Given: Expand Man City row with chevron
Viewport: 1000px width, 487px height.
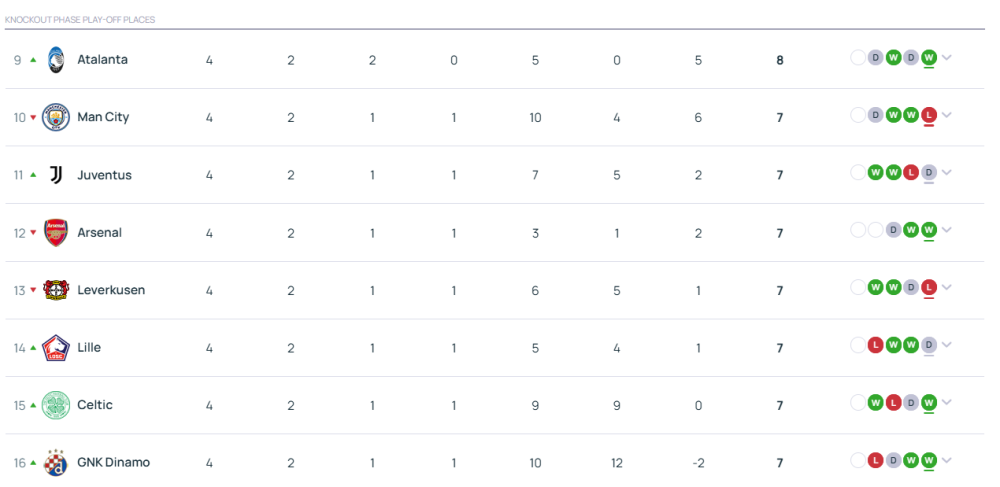Looking at the screenshot, I should [946, 115].
